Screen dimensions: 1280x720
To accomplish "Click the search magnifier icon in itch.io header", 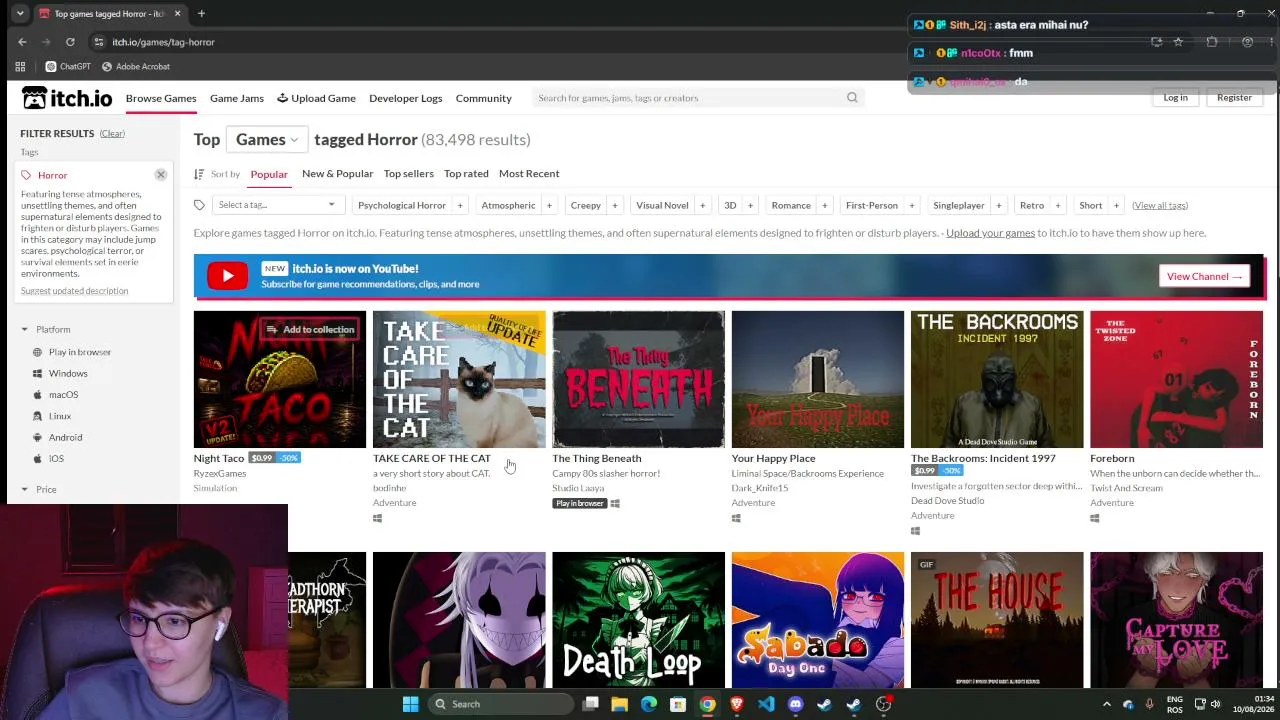I will pos(852,98).
